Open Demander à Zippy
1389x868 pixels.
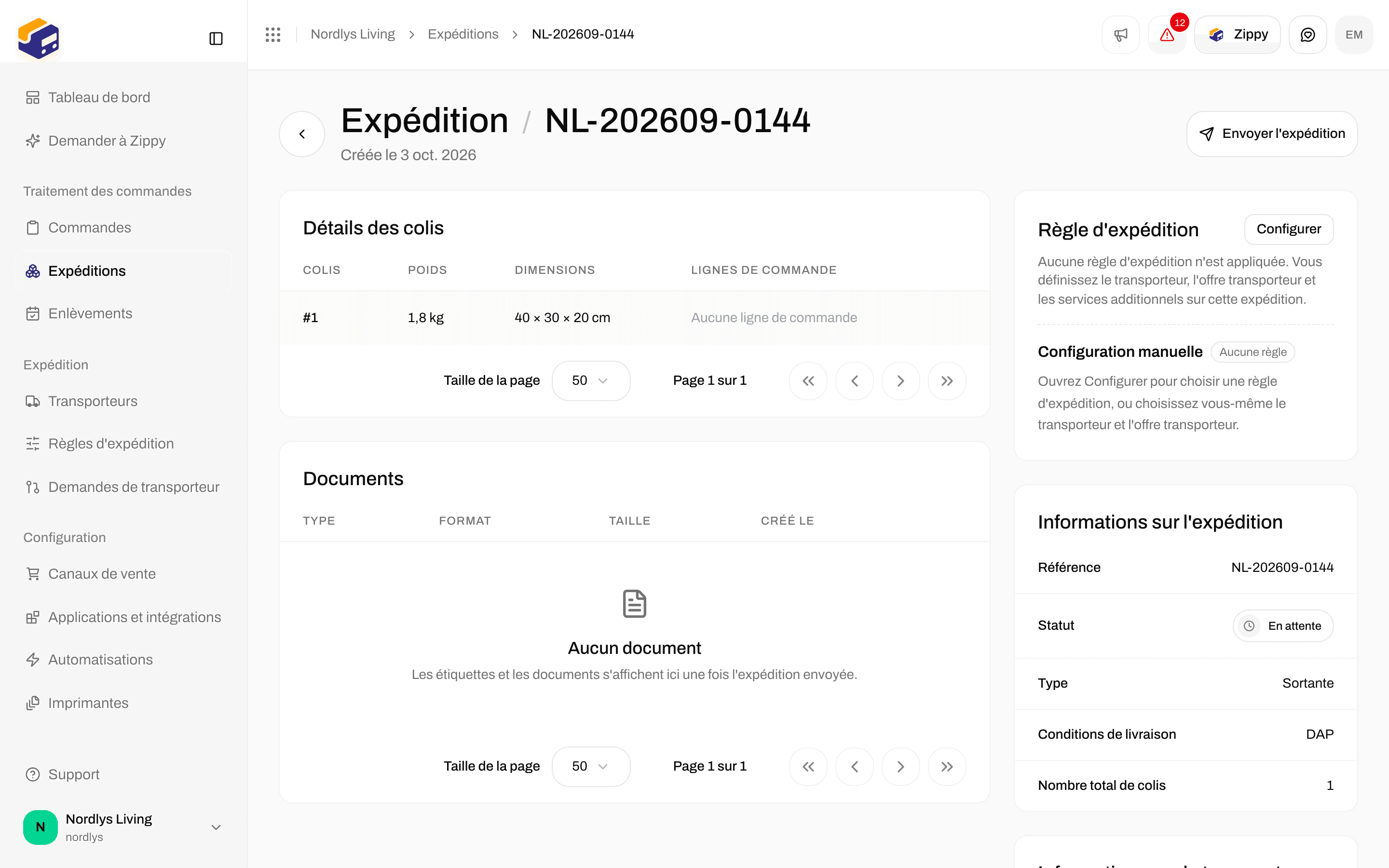(123, 141)
